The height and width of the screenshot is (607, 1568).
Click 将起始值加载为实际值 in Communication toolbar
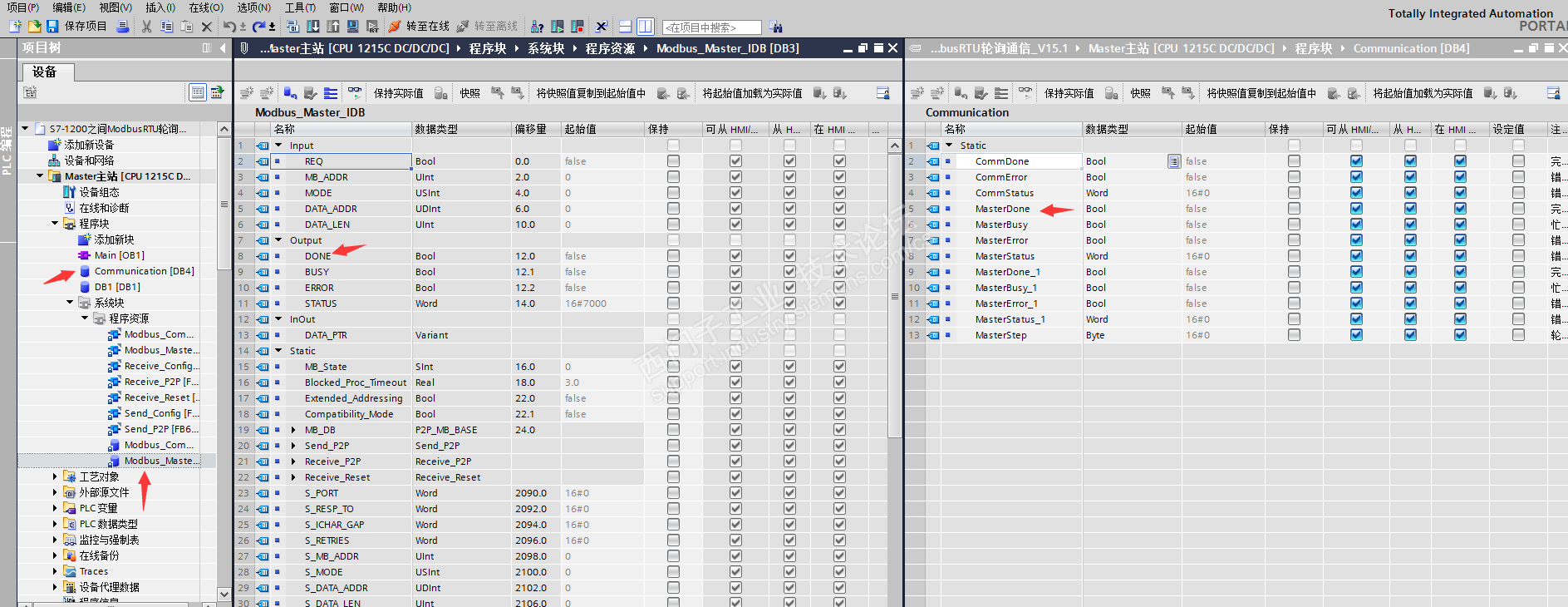(x=1423, y=93)
